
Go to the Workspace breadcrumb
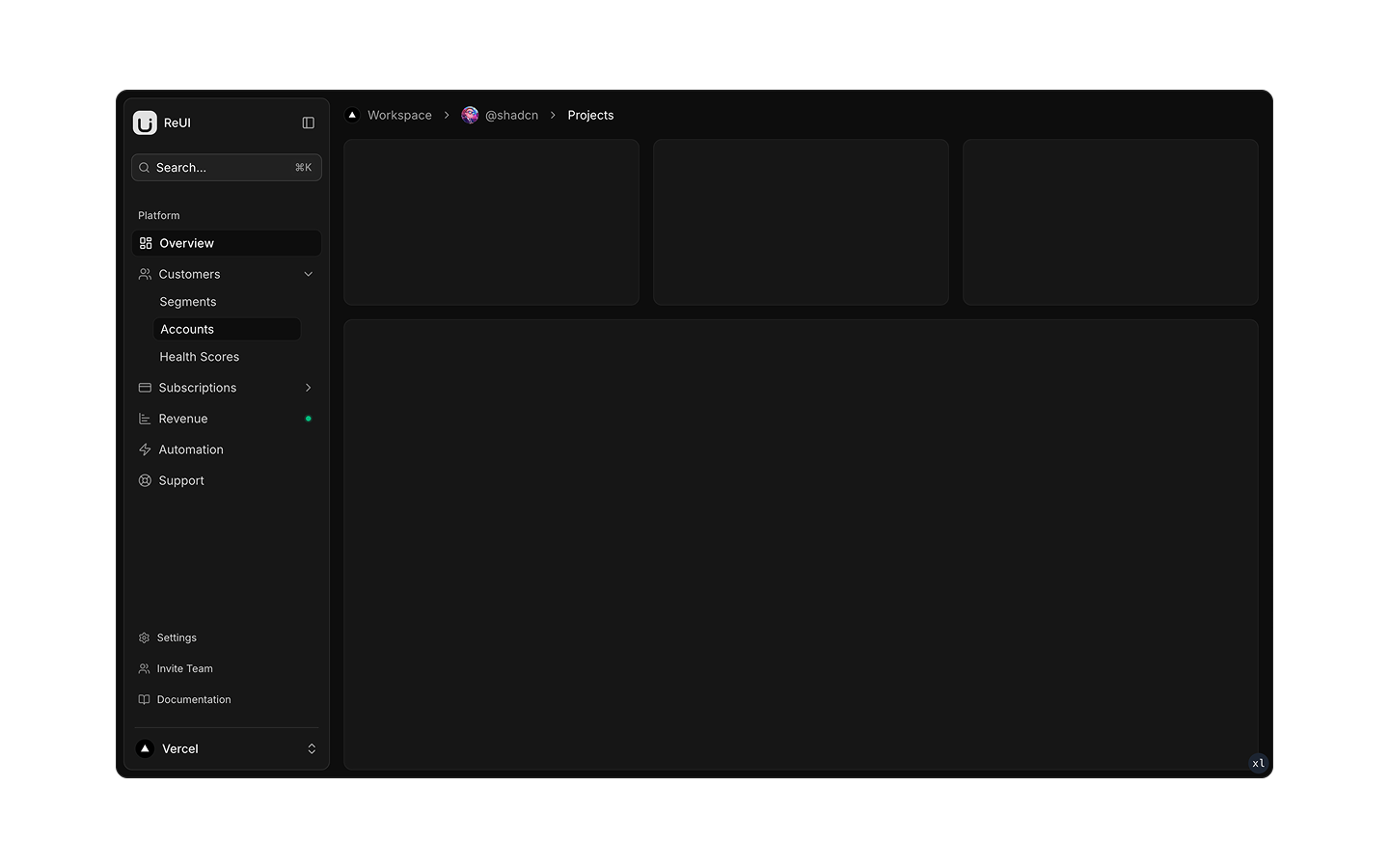[399, 115]
